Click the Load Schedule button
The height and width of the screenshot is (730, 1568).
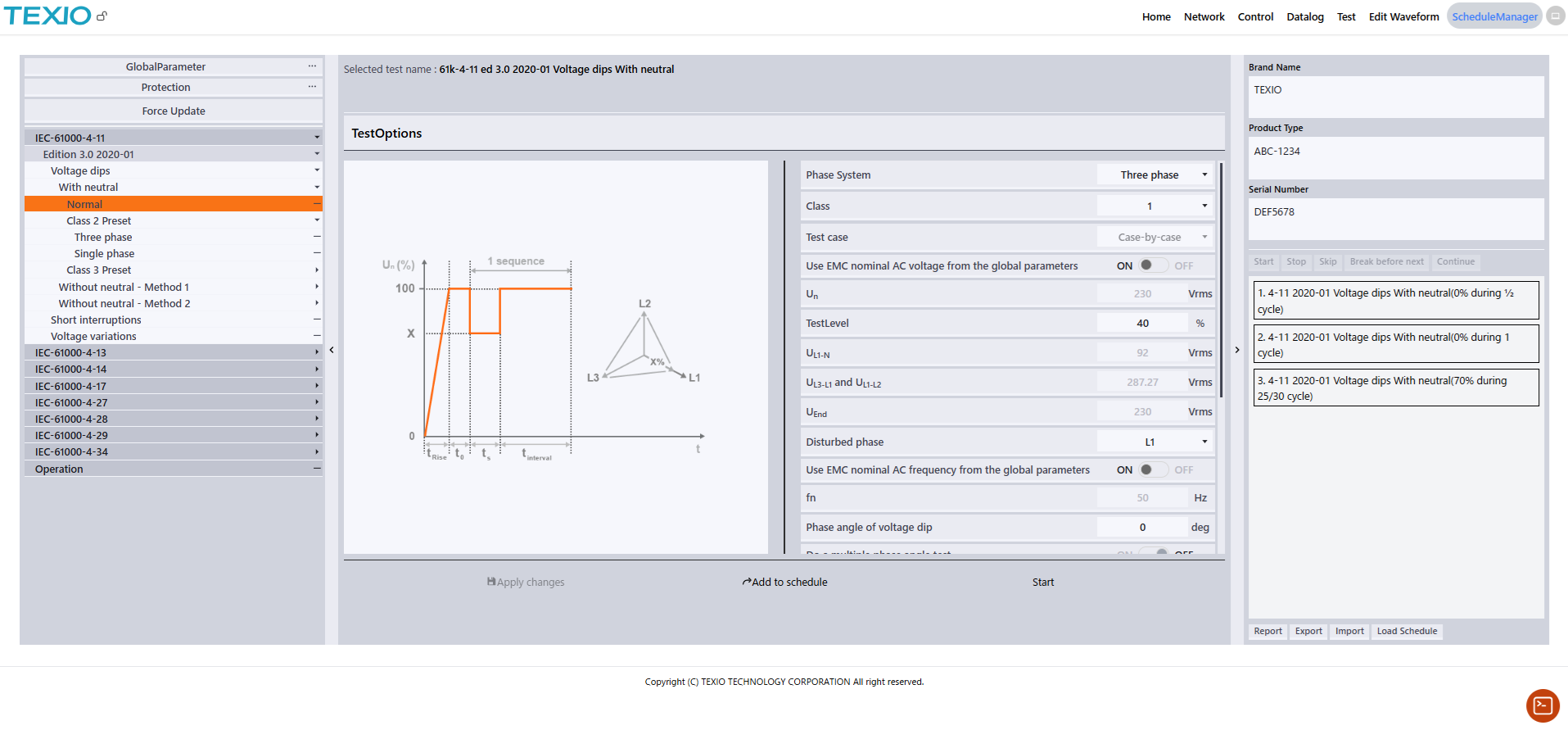(x=1407, y=631)
